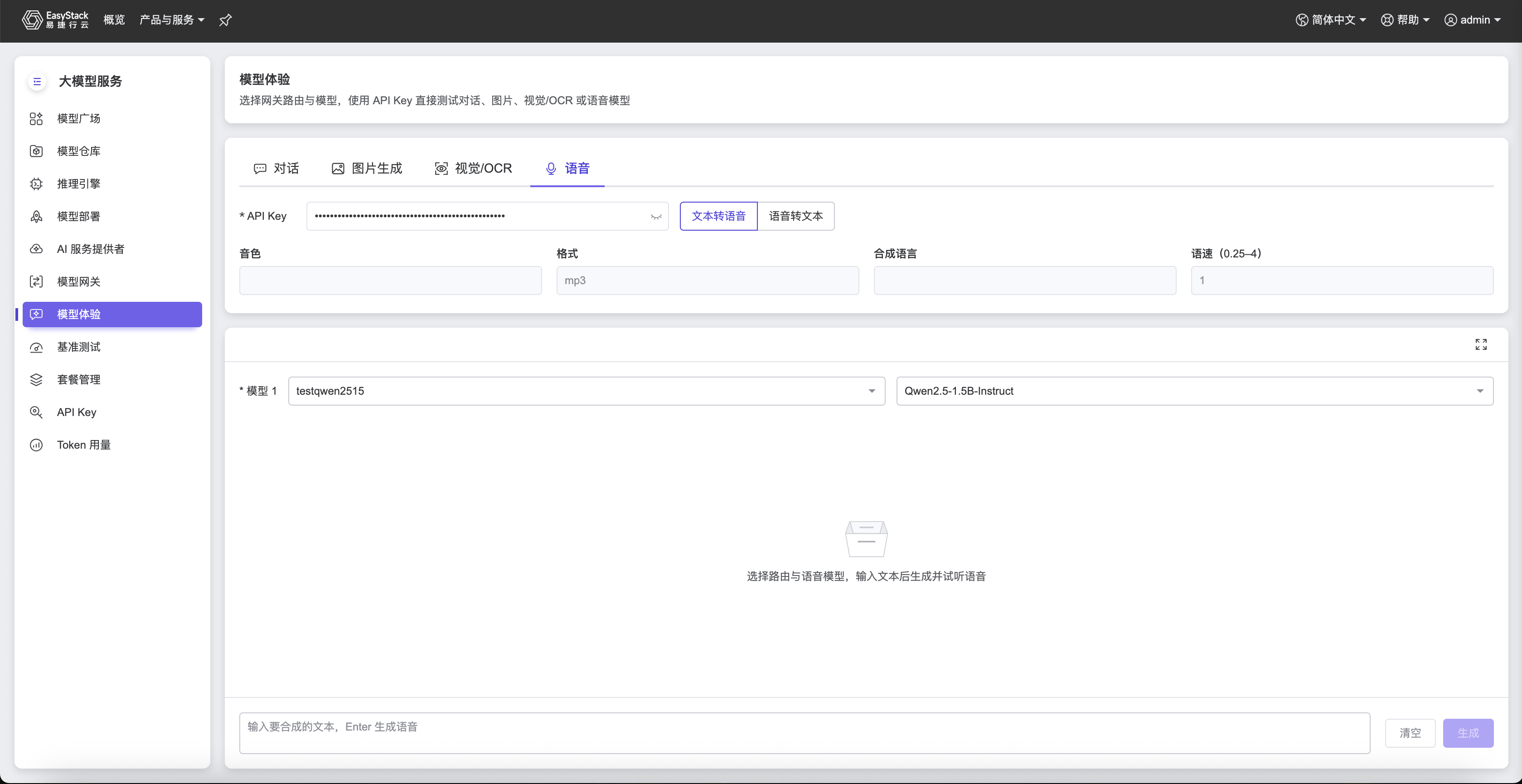Click the 清空 button
The height and width of the screenshot is (784, 1522).
pyautogui.click(x=1410, y=733)
